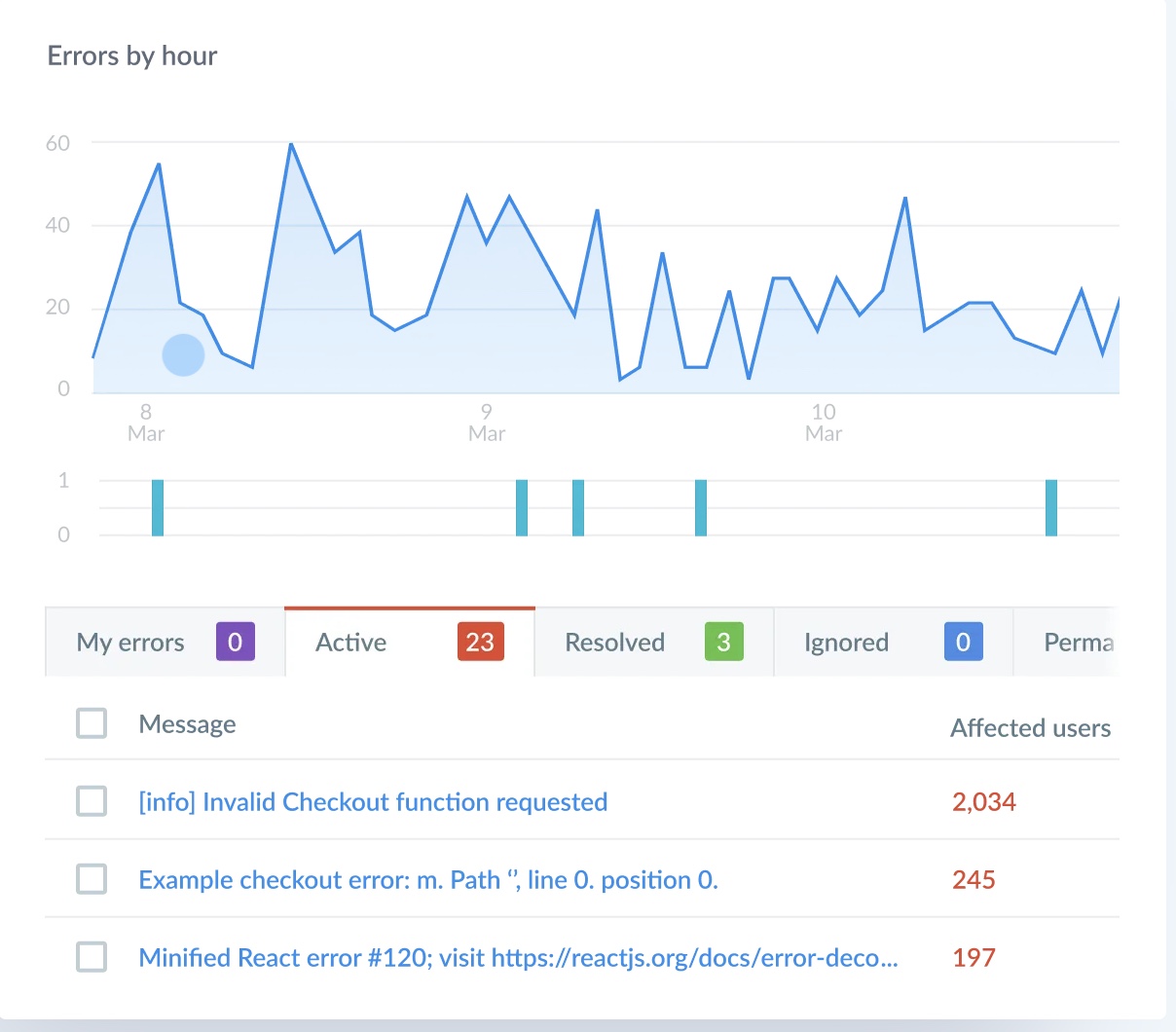
Task: Click the purple zero badge on My errors
Action: pos(235,642)
